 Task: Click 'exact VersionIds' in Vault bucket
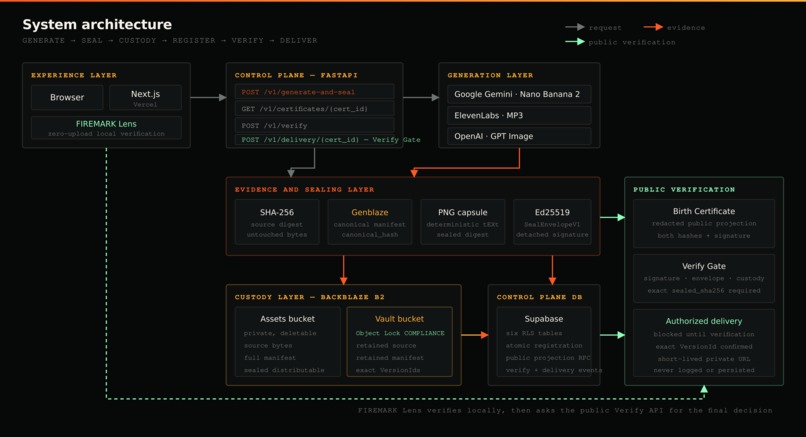click(x=388, y=370)
